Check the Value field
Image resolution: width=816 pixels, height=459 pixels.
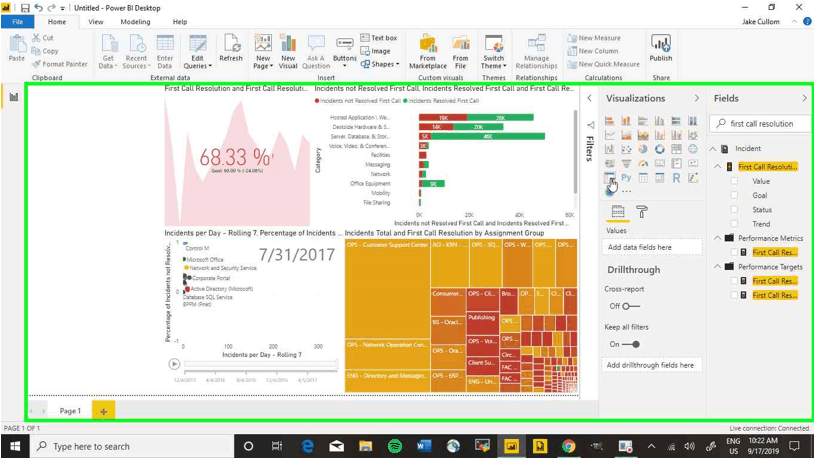(734, 181)
